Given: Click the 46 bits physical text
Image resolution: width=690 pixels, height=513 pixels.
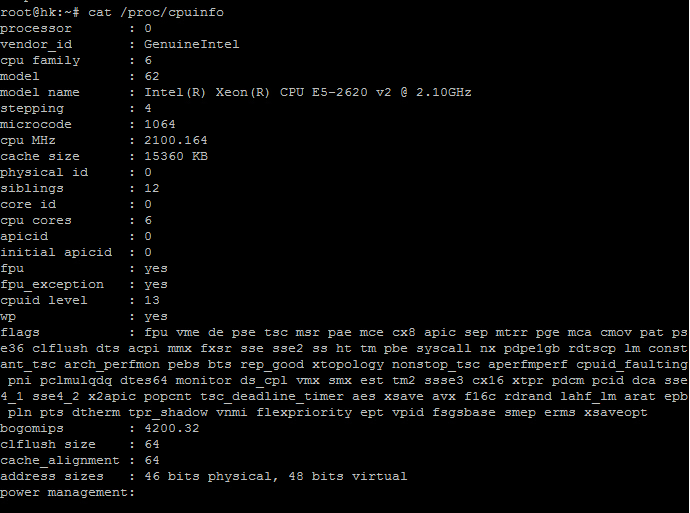Looking at the screenshot, I should point(211,476).
